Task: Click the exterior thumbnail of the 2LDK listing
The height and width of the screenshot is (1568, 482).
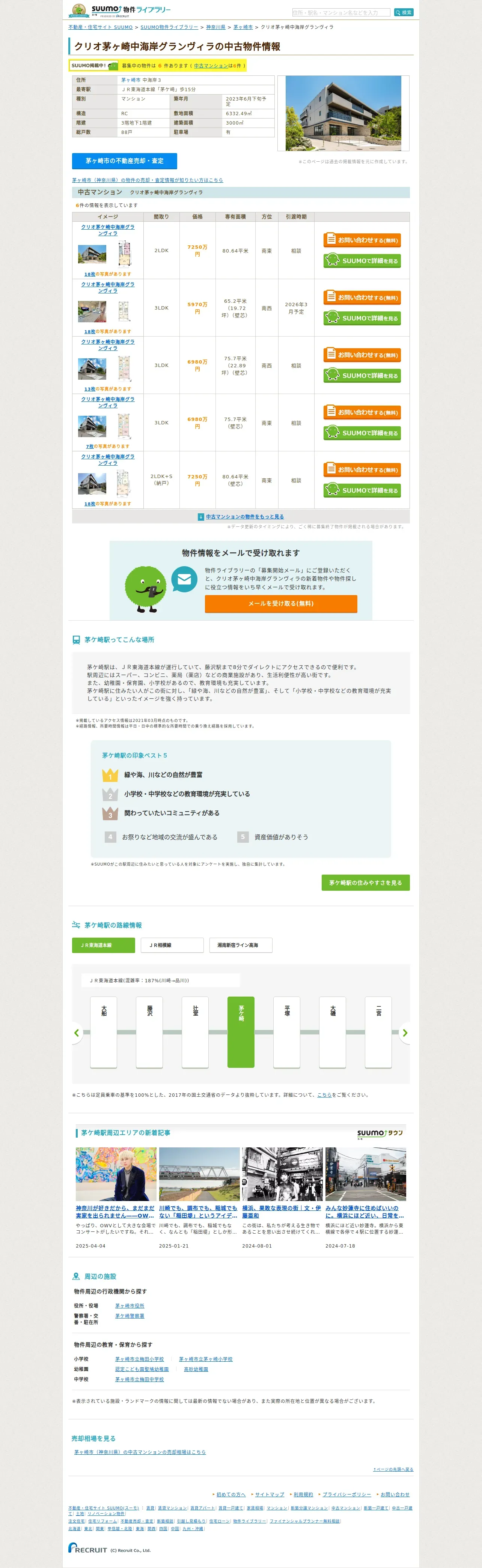Action: [92, 254]
